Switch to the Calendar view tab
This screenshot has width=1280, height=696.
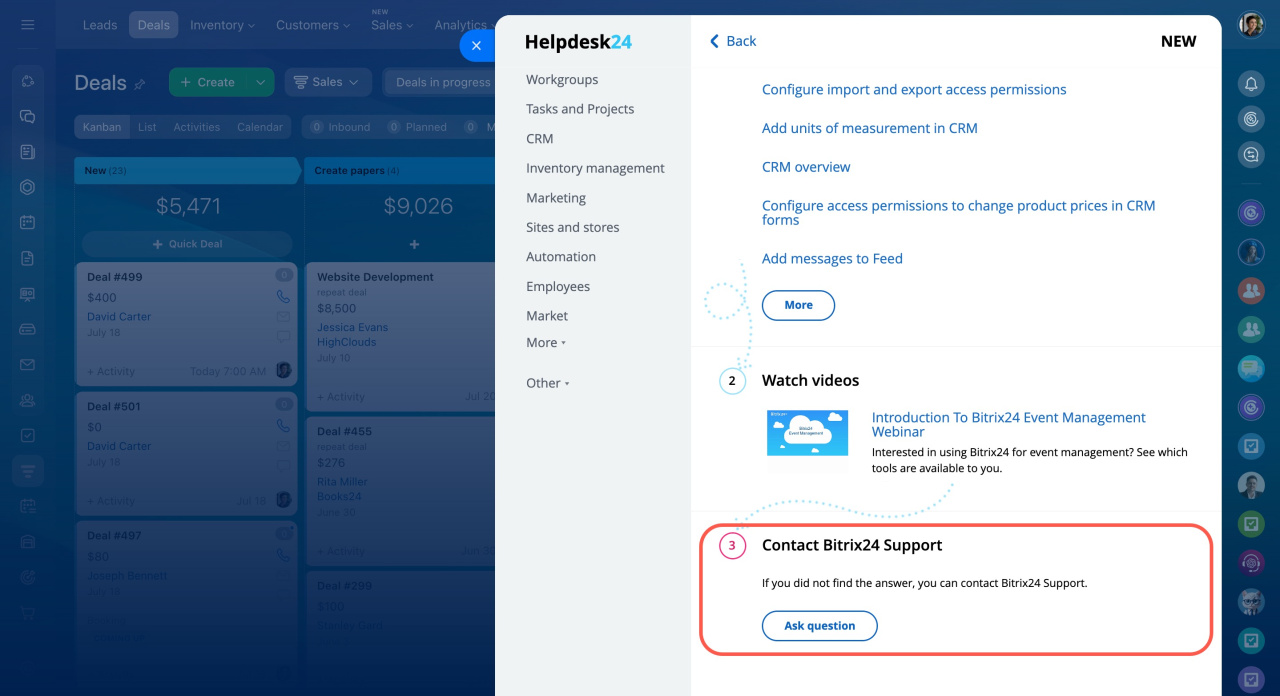(x=260, y=127)
